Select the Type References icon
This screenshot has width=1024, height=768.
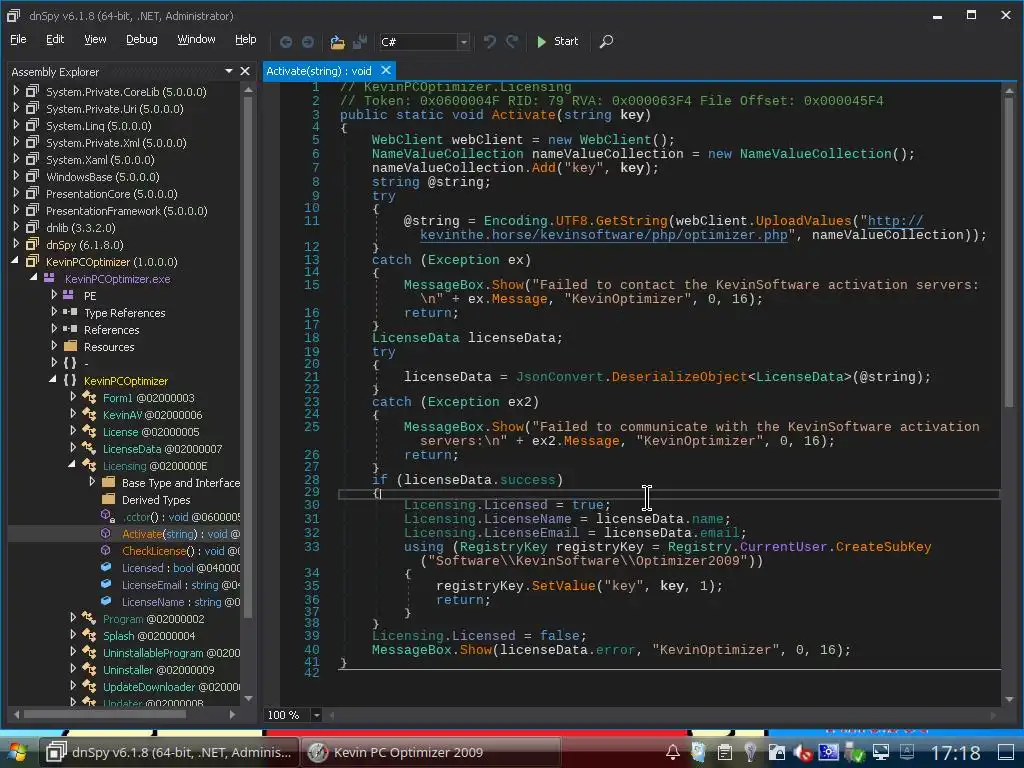point(70,312)
